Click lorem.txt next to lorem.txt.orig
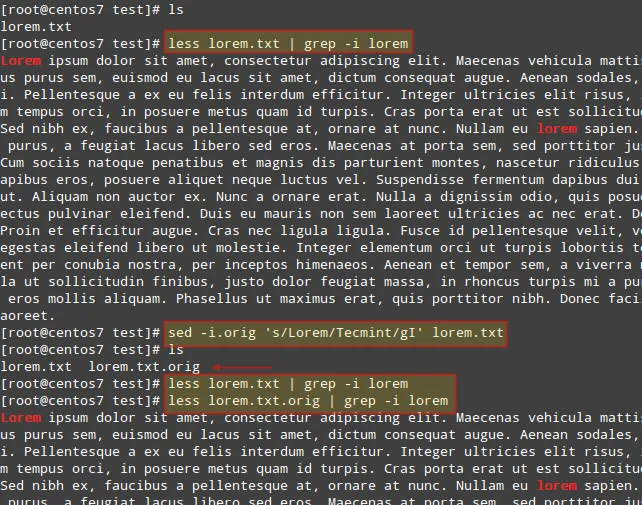Screen dimensions: 642x505 (x=36, y=367)
